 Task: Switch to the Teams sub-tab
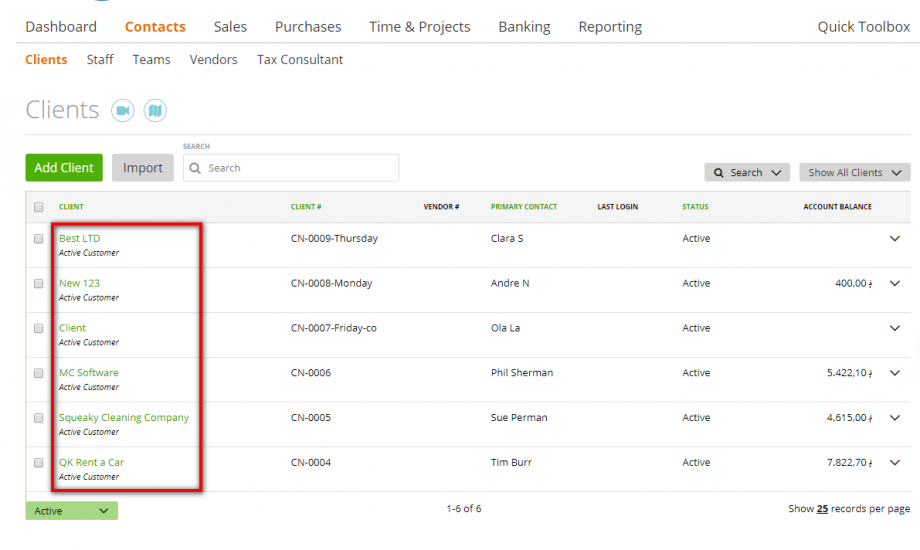pyautogui.click(x=151, y=60)
